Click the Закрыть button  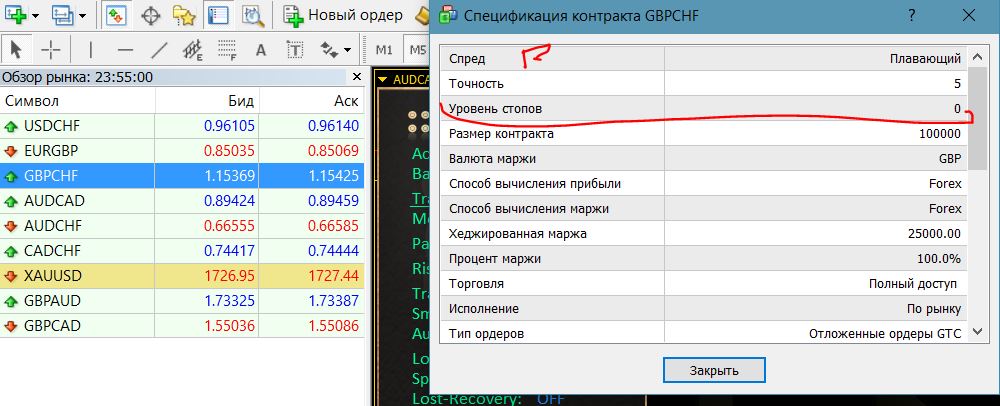[x=714, y=370]
